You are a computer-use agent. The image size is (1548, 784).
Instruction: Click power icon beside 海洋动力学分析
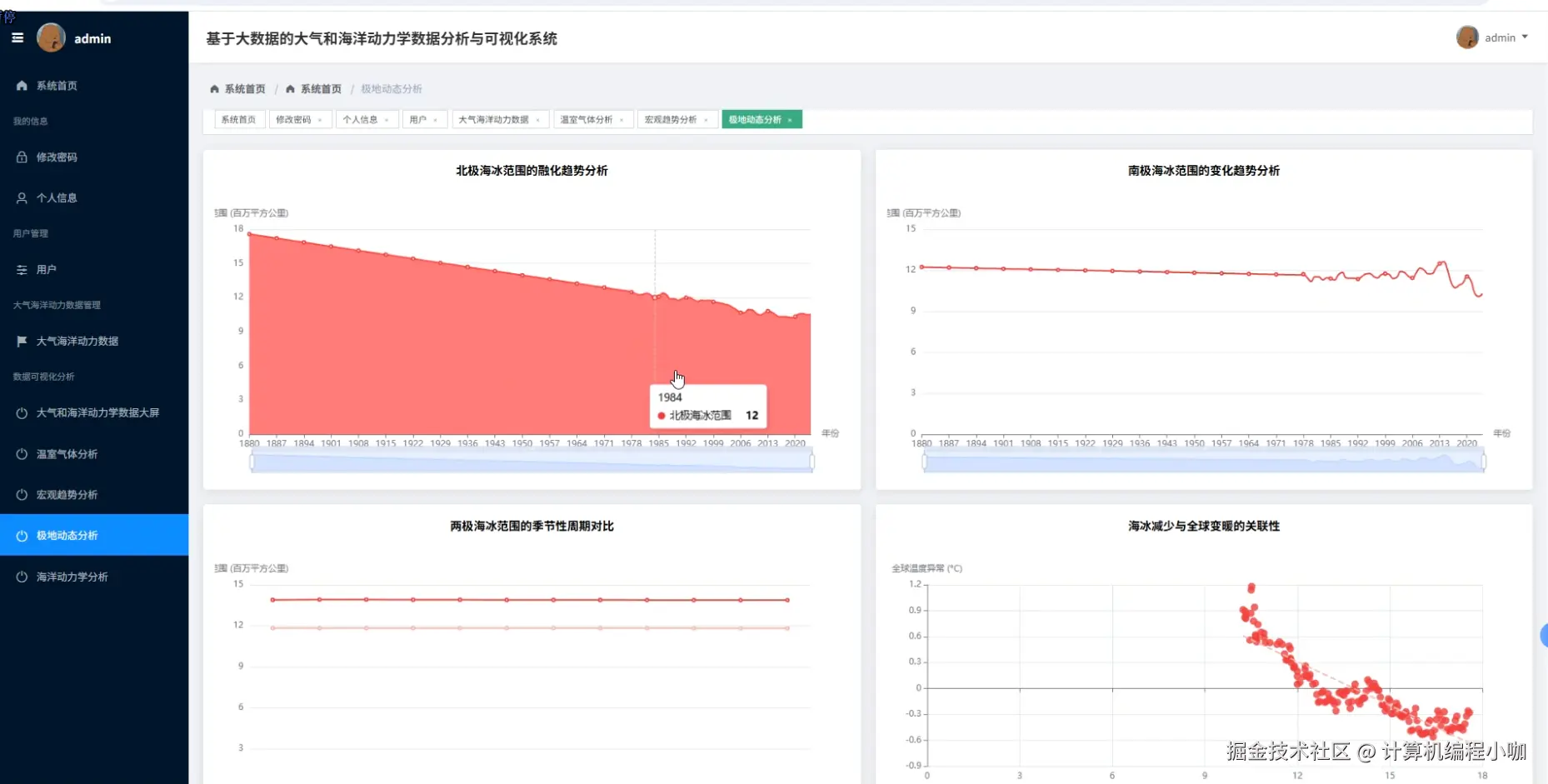pyautogui.click(x=22, y=577)
